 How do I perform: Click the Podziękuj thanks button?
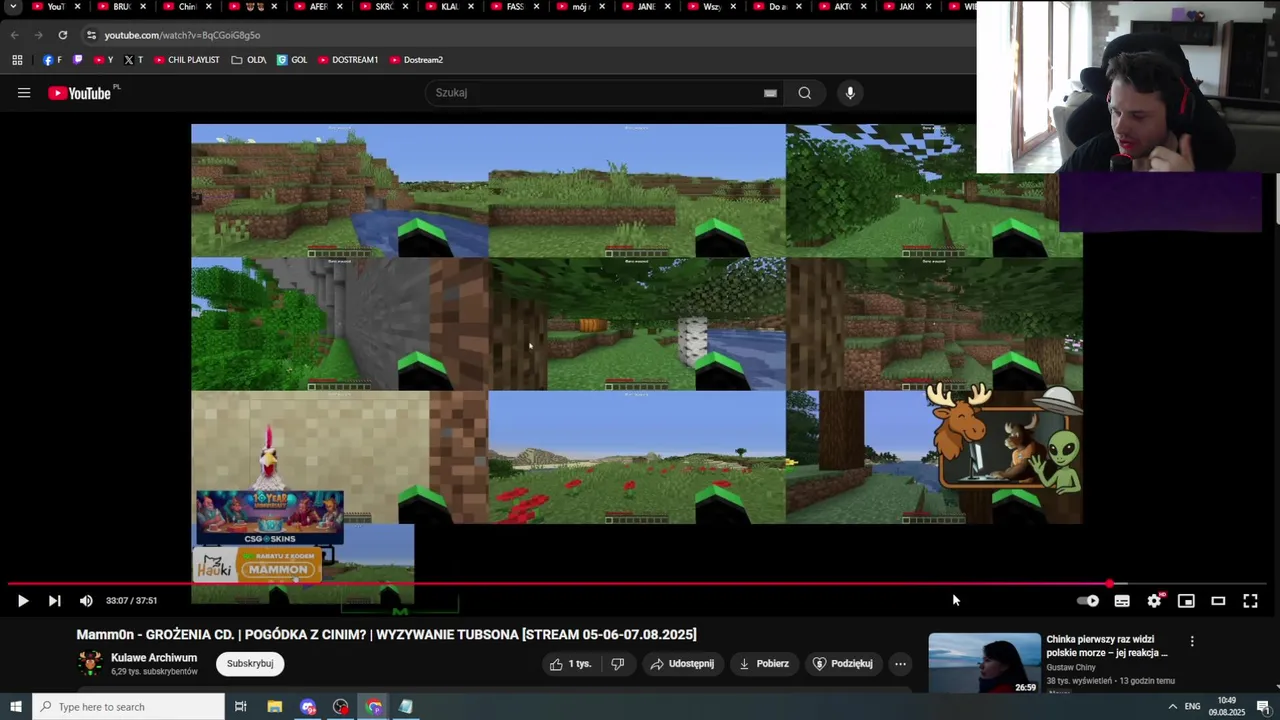point(843,664)
